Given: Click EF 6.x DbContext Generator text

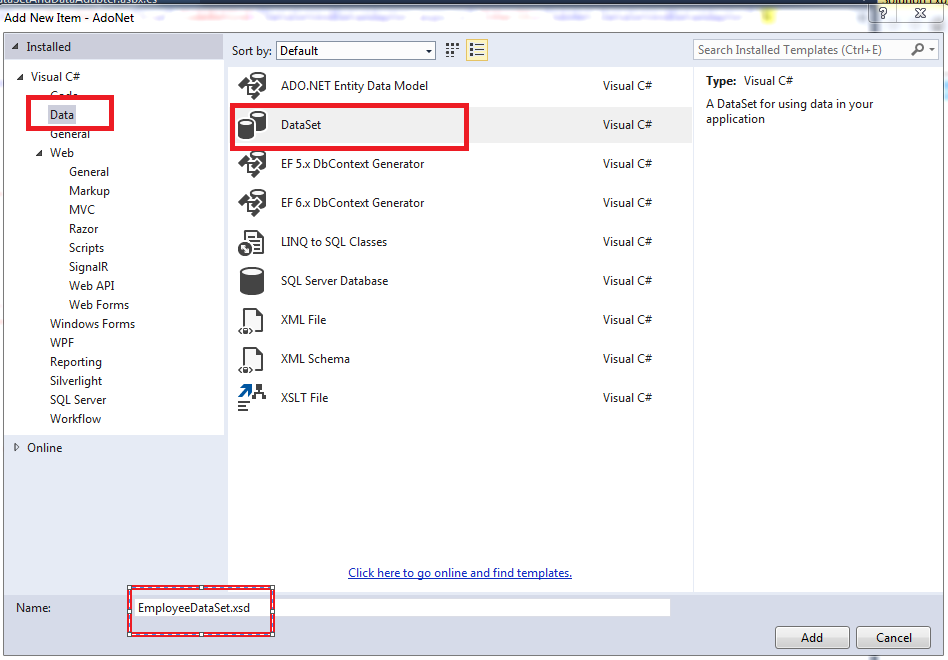Looking at the screenshot, I should (352, 203).
